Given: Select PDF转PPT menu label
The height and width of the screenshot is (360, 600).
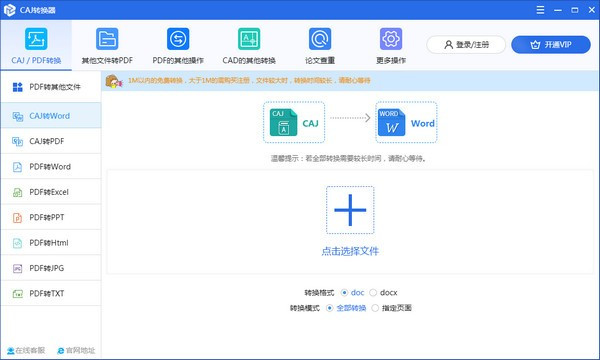Looking at the screenshot, I should [47, 217].
